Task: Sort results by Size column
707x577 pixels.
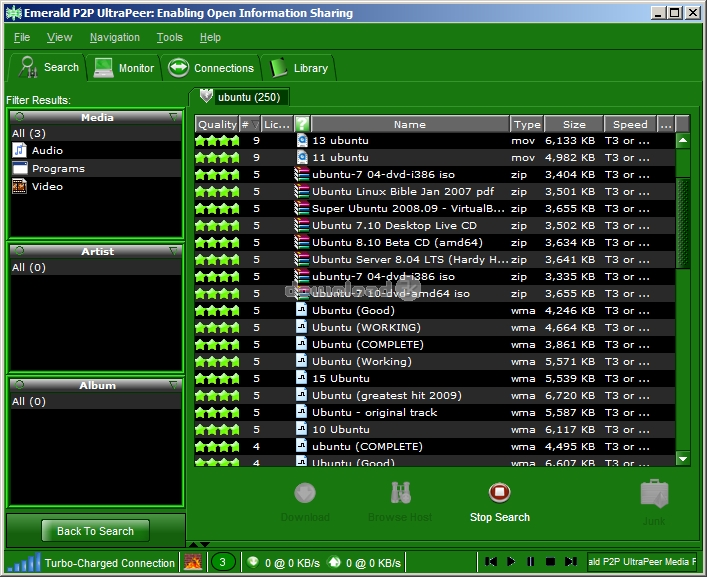Action: pos(574,124)
